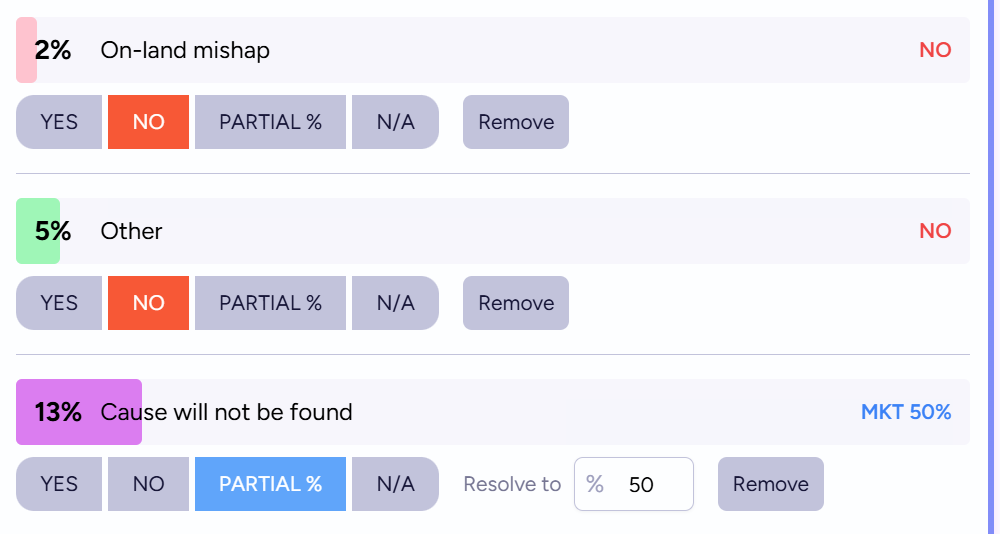Screen dimensions: 1000x534
Task: Click the 5% Other probability bar
Action: click(38, 231)
